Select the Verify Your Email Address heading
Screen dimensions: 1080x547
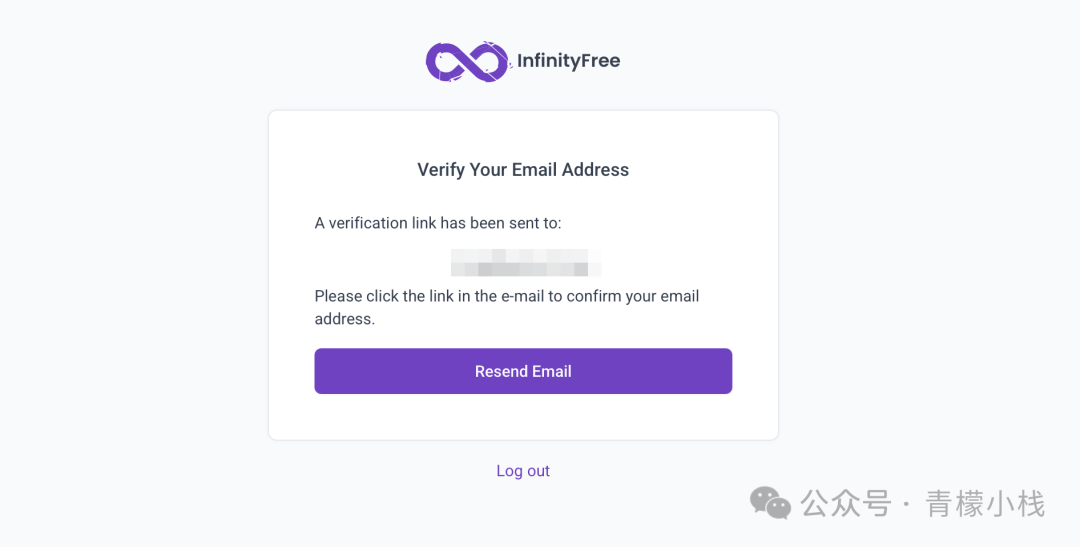click(x=523, y=170)
